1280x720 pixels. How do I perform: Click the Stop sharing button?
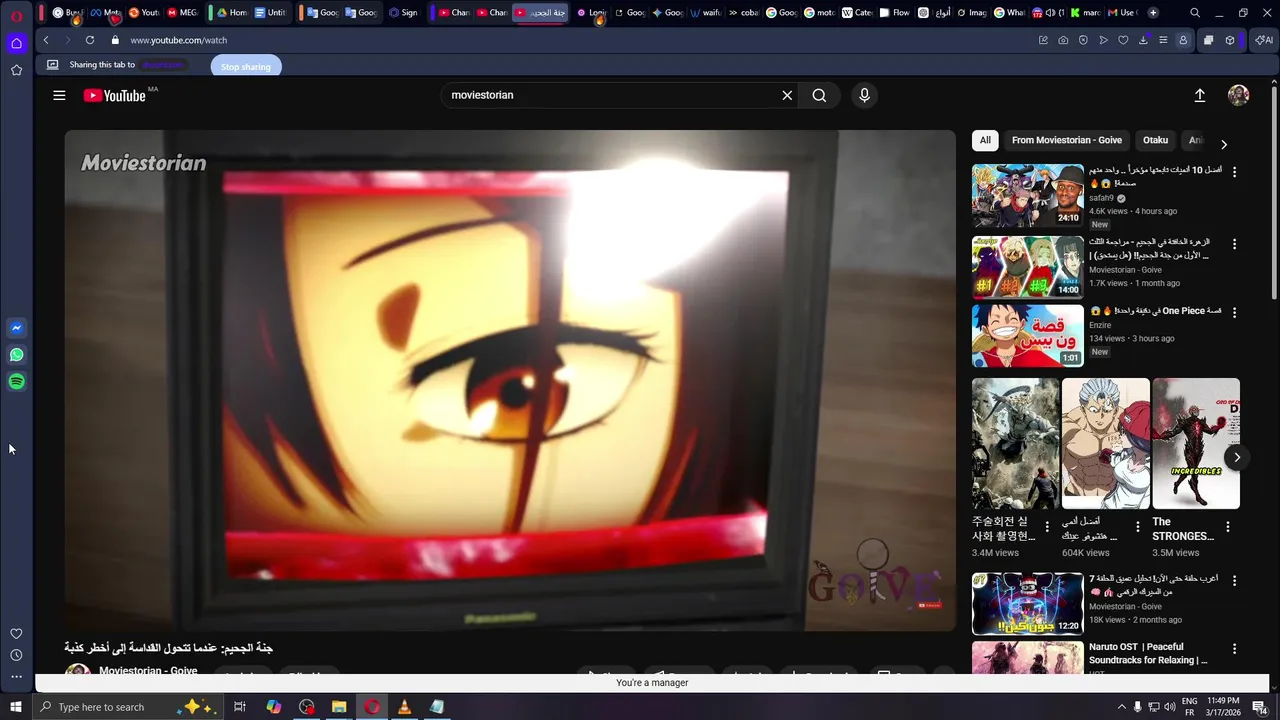tap(246, 66)
